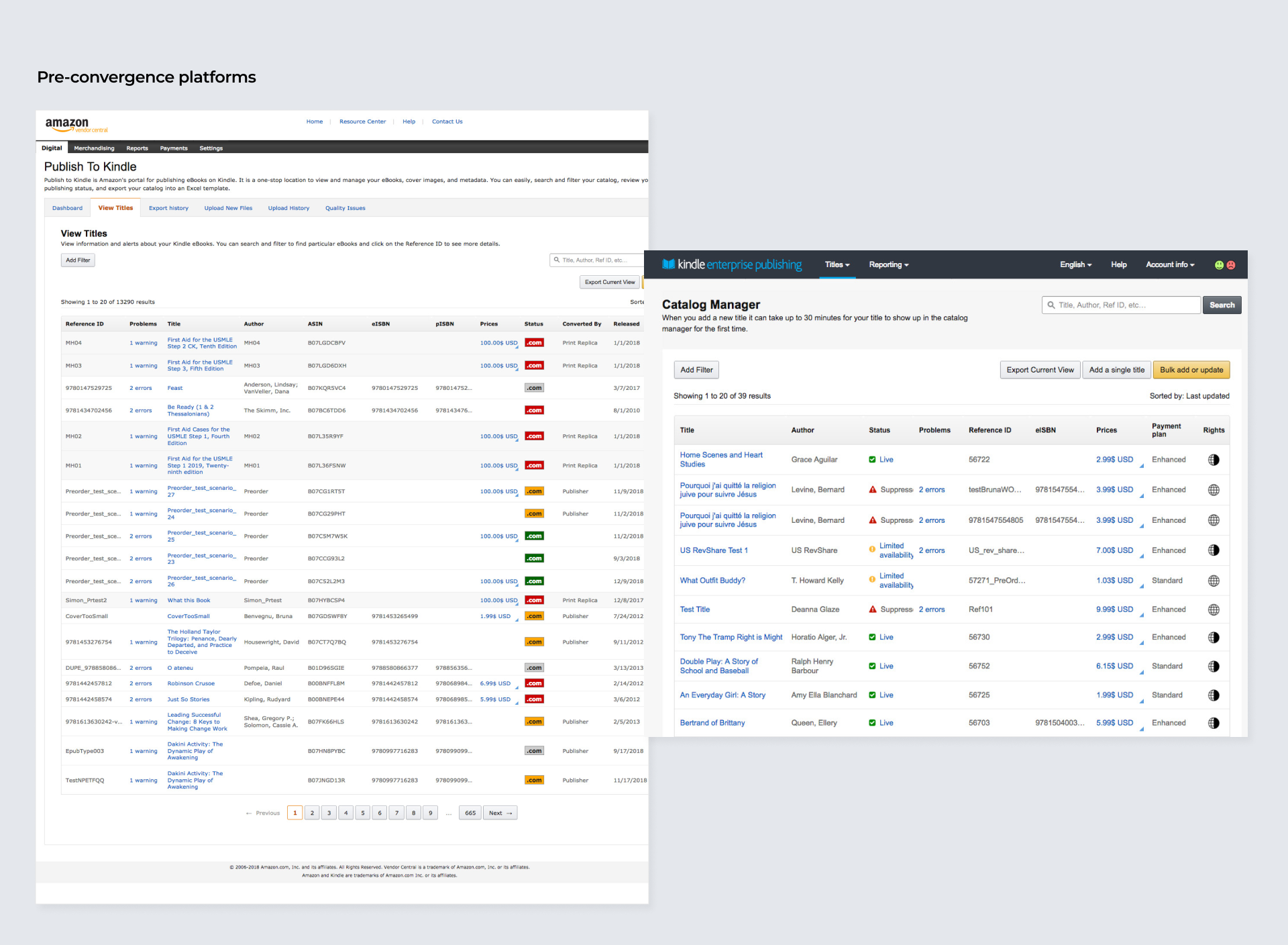Click Live checkmark for Bertrand of Brittany
The width and height of the screenshot is (1288, 945).
point(872,723)
